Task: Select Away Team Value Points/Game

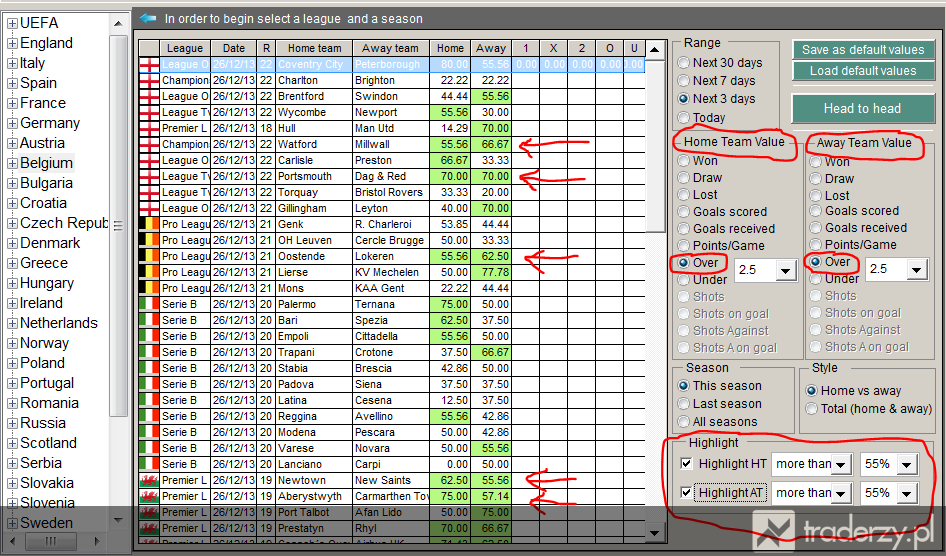Action: click(816, 244)
